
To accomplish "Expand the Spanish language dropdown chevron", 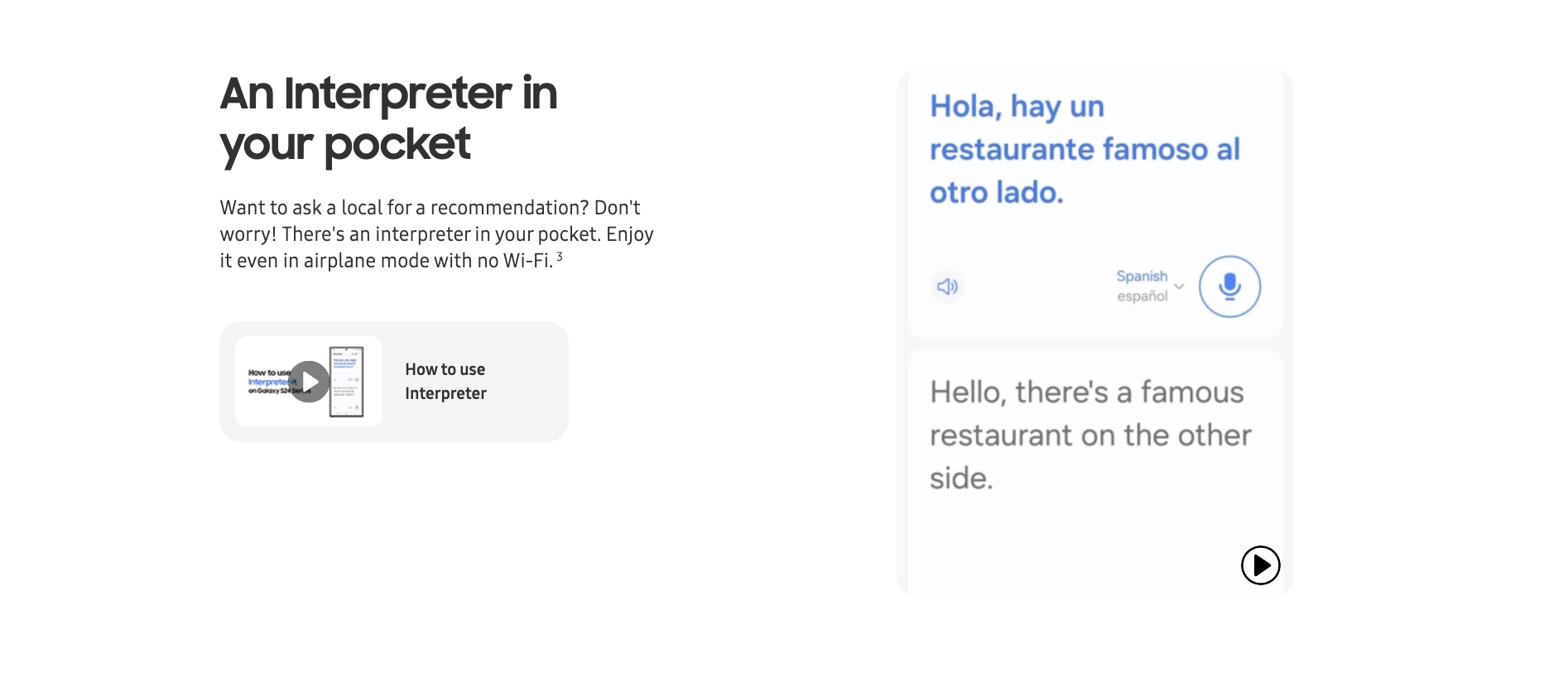I will click(1180, 286).
